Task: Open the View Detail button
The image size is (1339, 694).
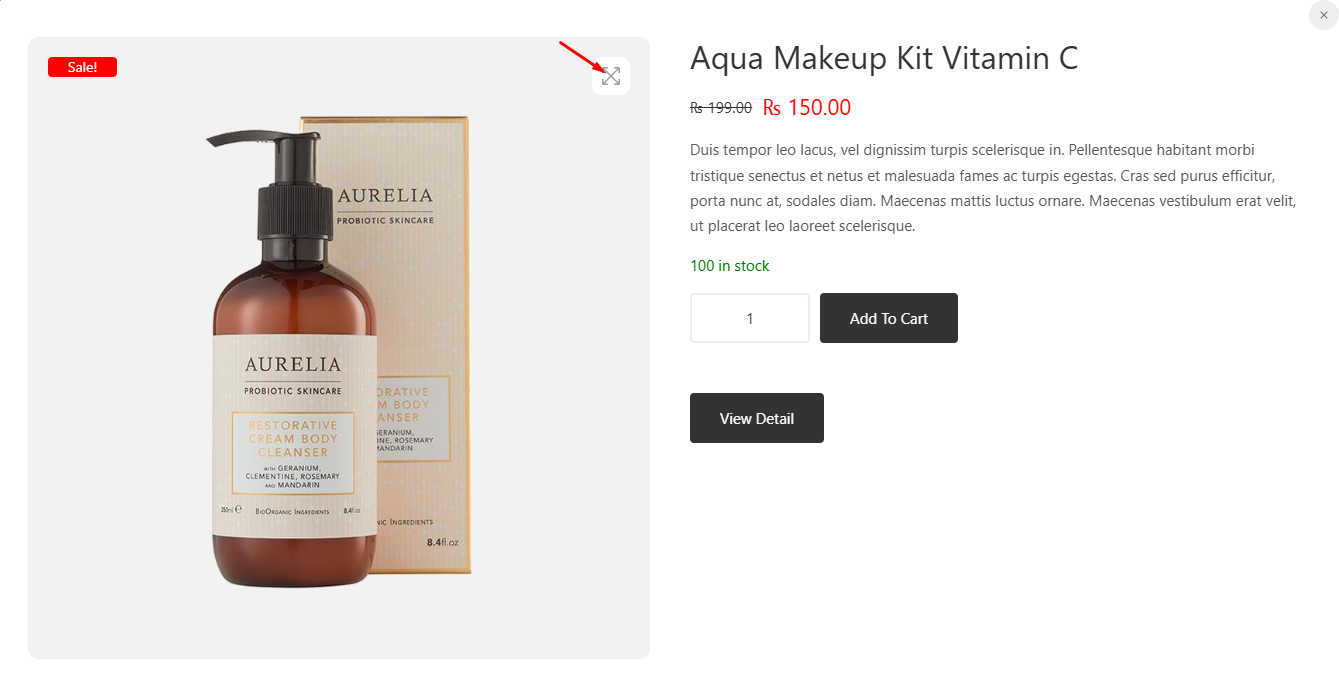Action: (x=757, y=418)
